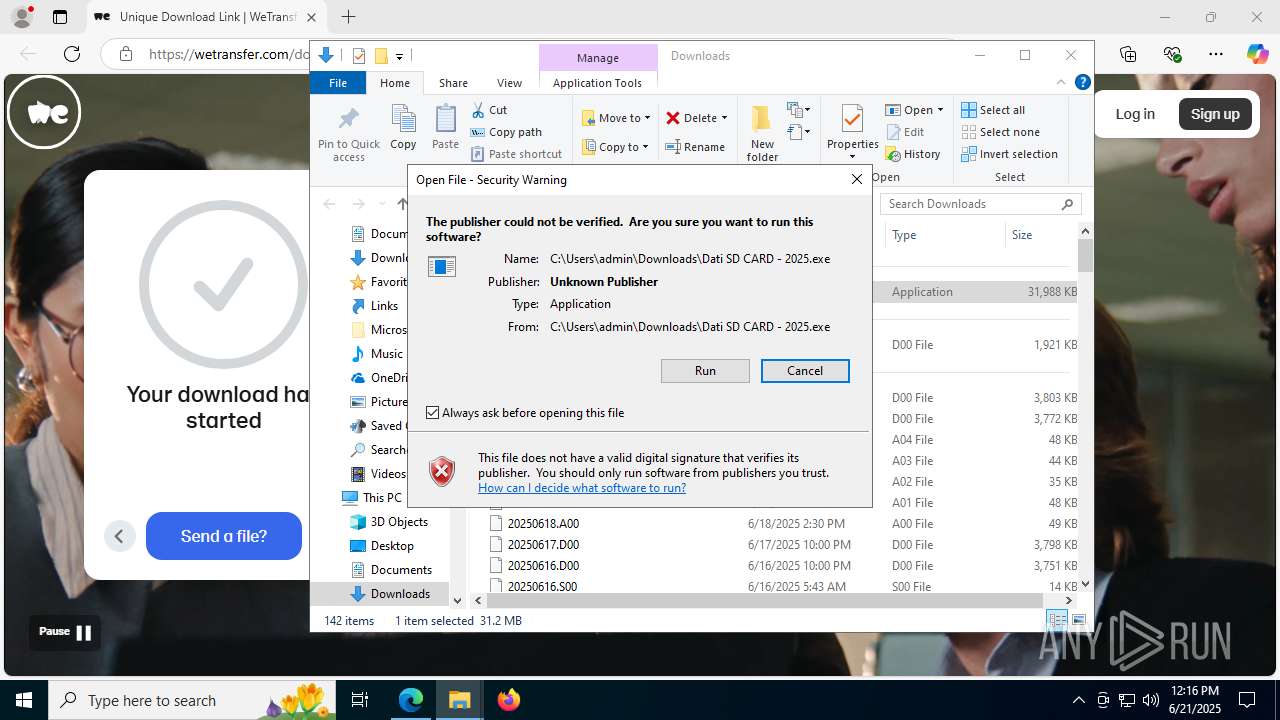Open 'How can I decide what software to run?' link
1280x720 pixels.
(582, 488)
